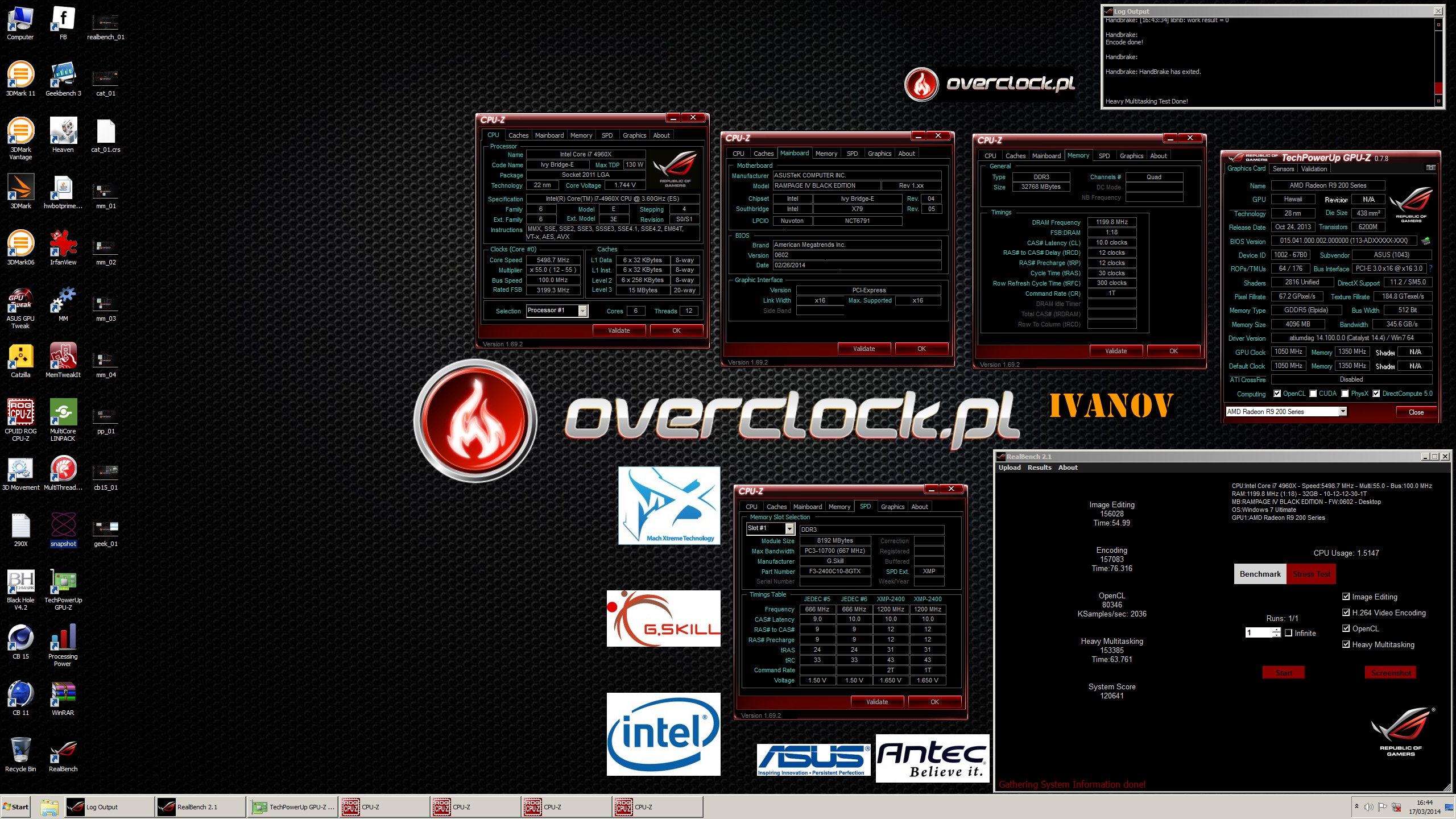The height and width of the screenshot is (819, 1456).
Task: Open the snapshot desktop icon
Action: point(63,529)
